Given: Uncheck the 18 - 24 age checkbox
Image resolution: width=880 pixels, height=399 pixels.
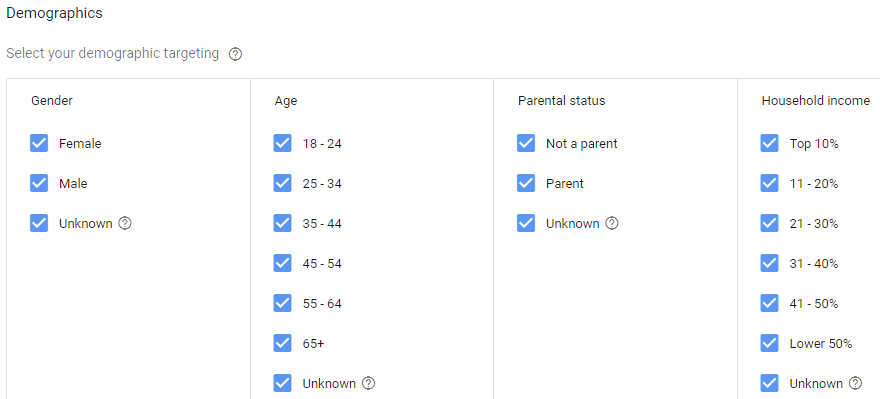Looking at the screenshot, I should (x=282, y=144).
